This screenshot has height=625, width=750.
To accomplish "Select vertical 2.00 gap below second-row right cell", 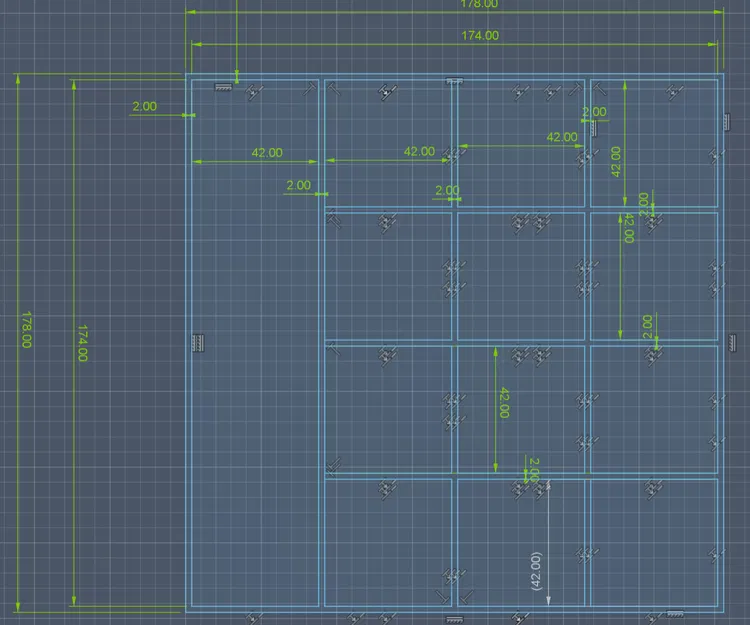I will tap(647, 326).
